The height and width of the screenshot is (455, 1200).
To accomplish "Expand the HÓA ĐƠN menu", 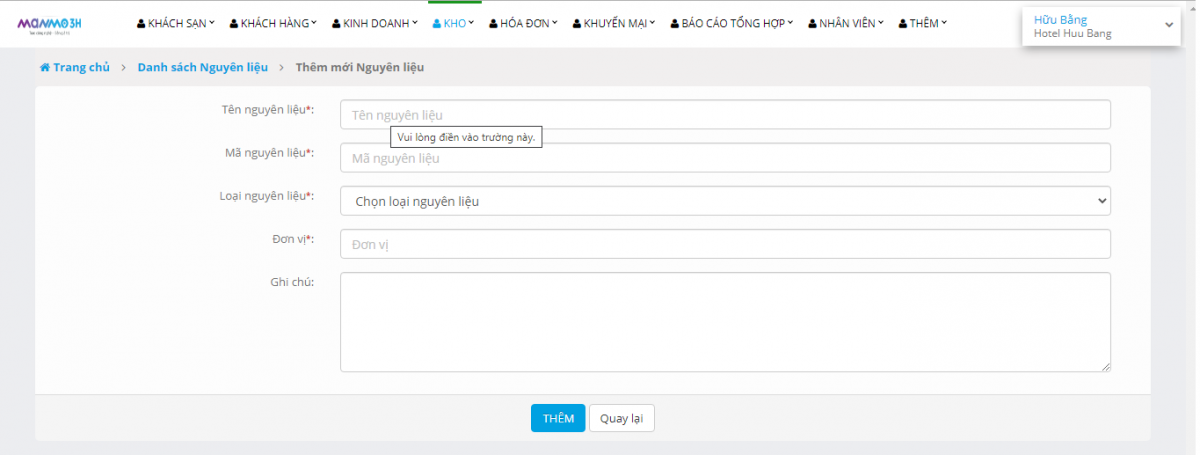I will click(523, 23).
